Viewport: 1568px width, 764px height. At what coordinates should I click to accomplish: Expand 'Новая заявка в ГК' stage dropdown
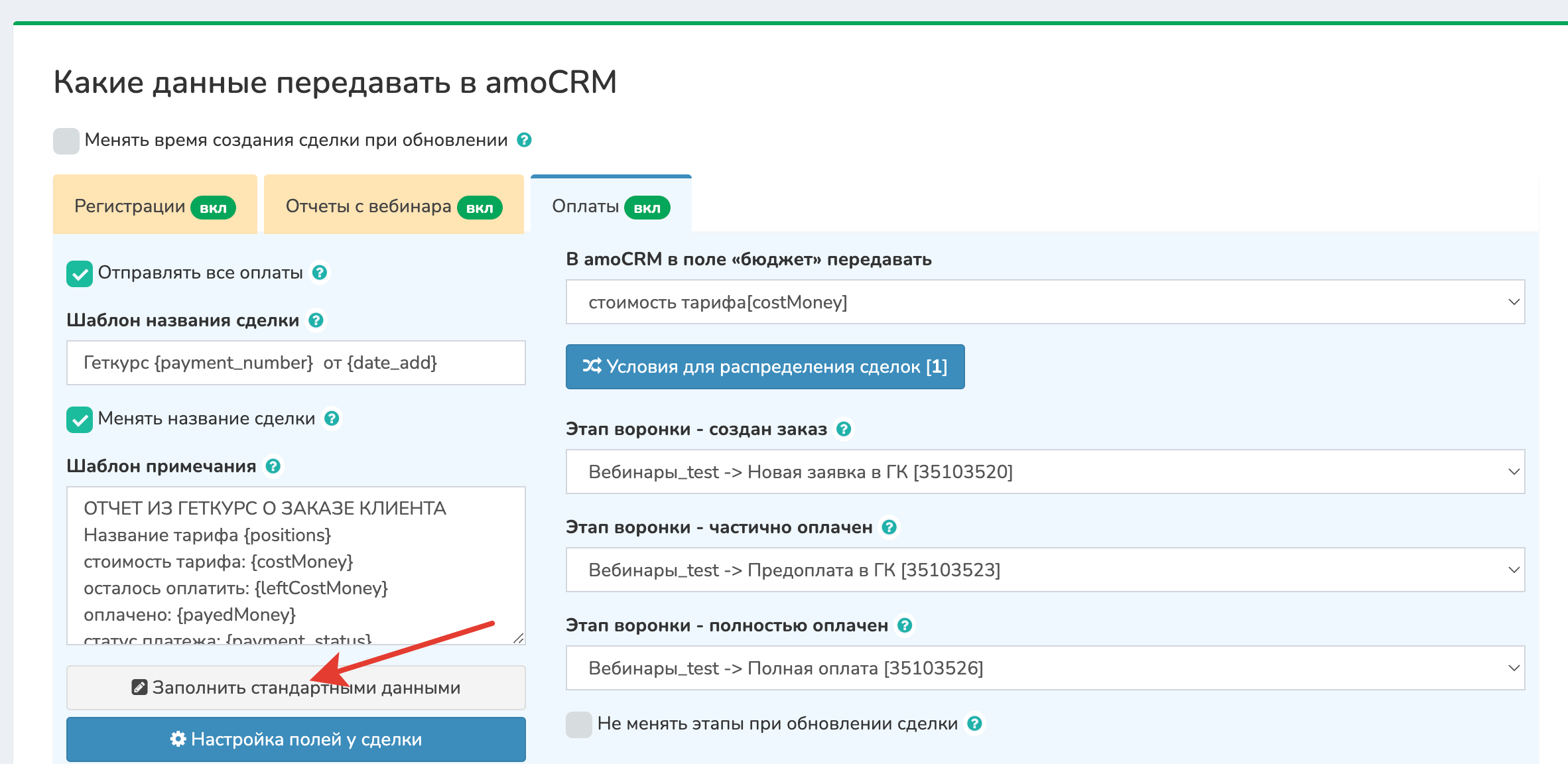tap(1045, 472)
